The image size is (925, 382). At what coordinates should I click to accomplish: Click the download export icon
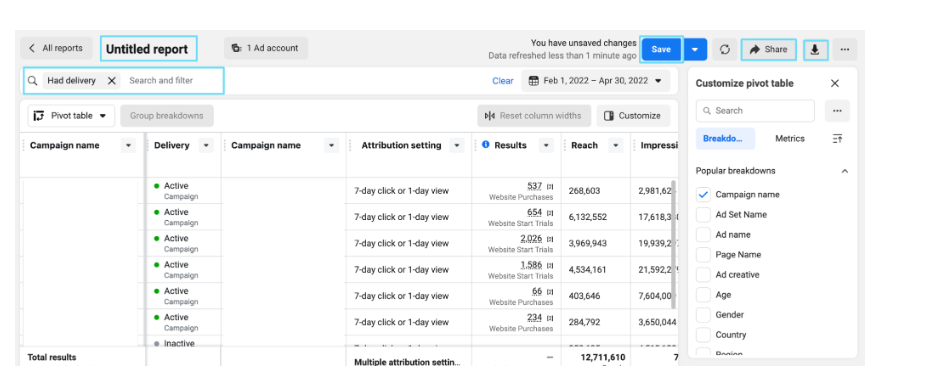(815, 50)
